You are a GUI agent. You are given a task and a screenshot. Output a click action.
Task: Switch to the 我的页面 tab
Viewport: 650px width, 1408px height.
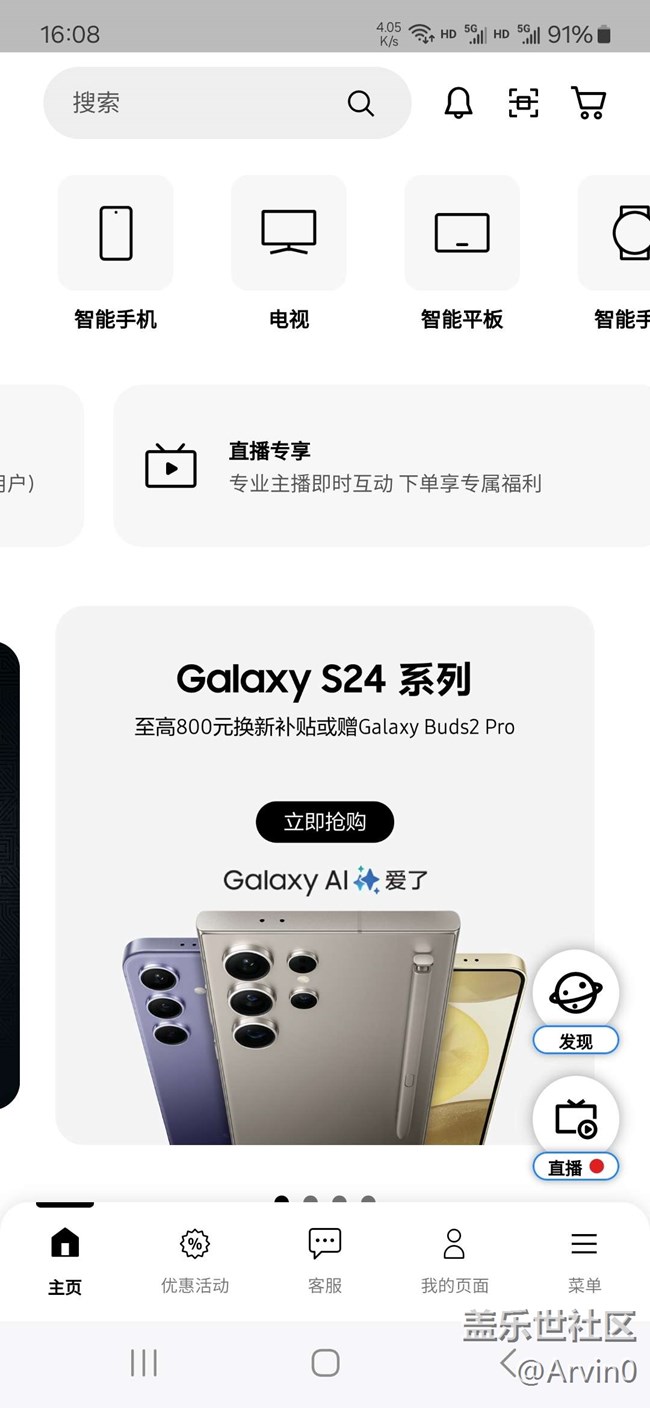tap(455, 1261)
